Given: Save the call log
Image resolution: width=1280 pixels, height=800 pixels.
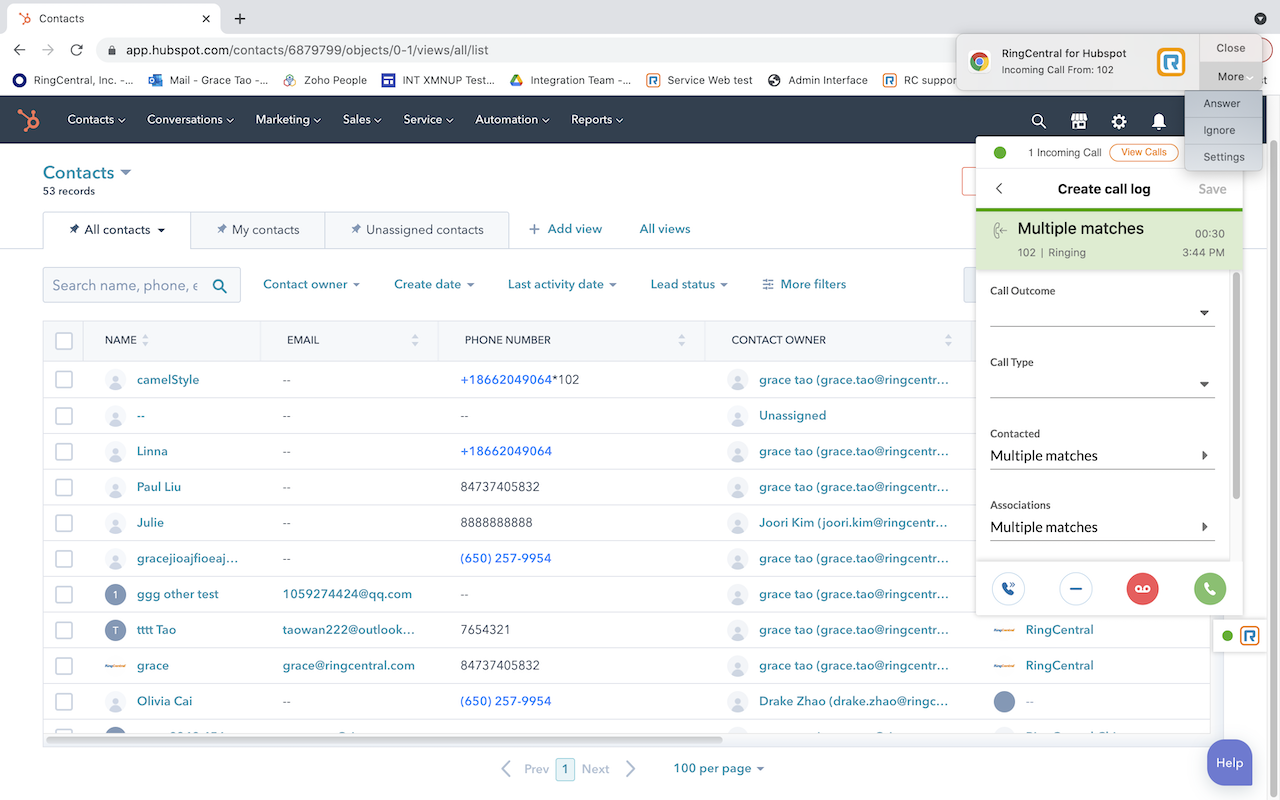Looking at the screenshot, I should point(1212,189).
